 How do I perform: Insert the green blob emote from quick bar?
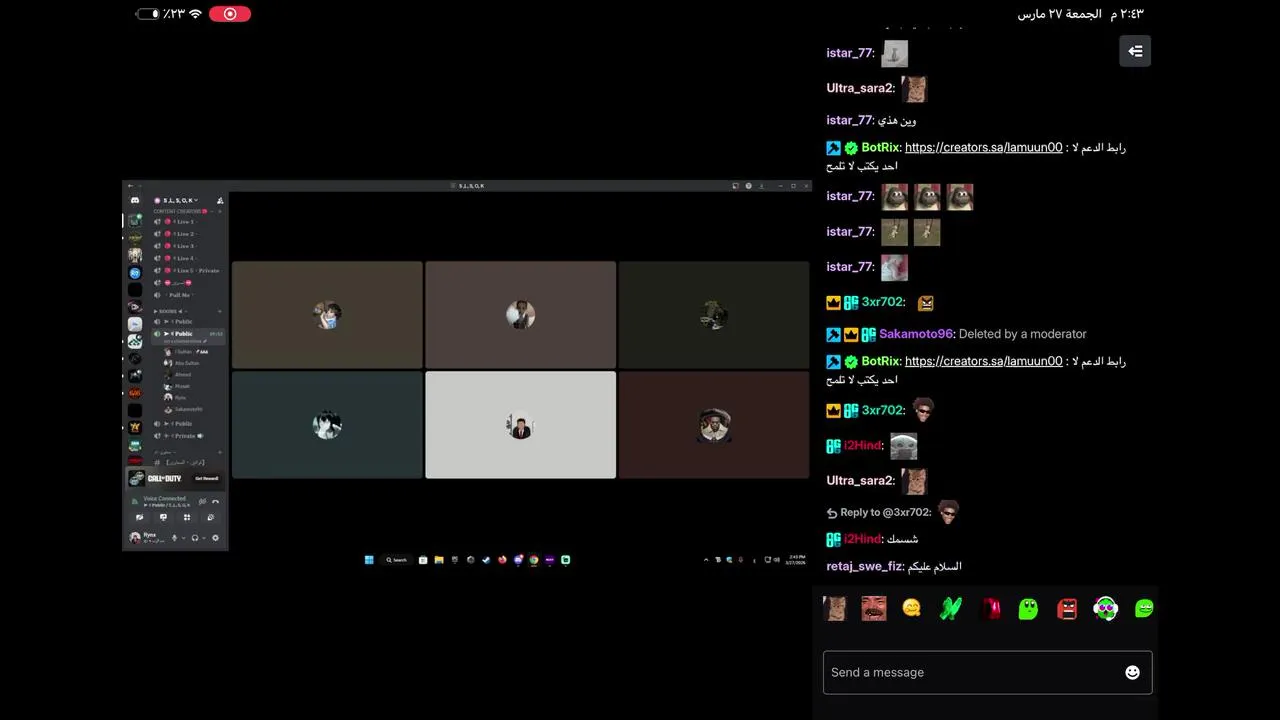(1028, 608)
